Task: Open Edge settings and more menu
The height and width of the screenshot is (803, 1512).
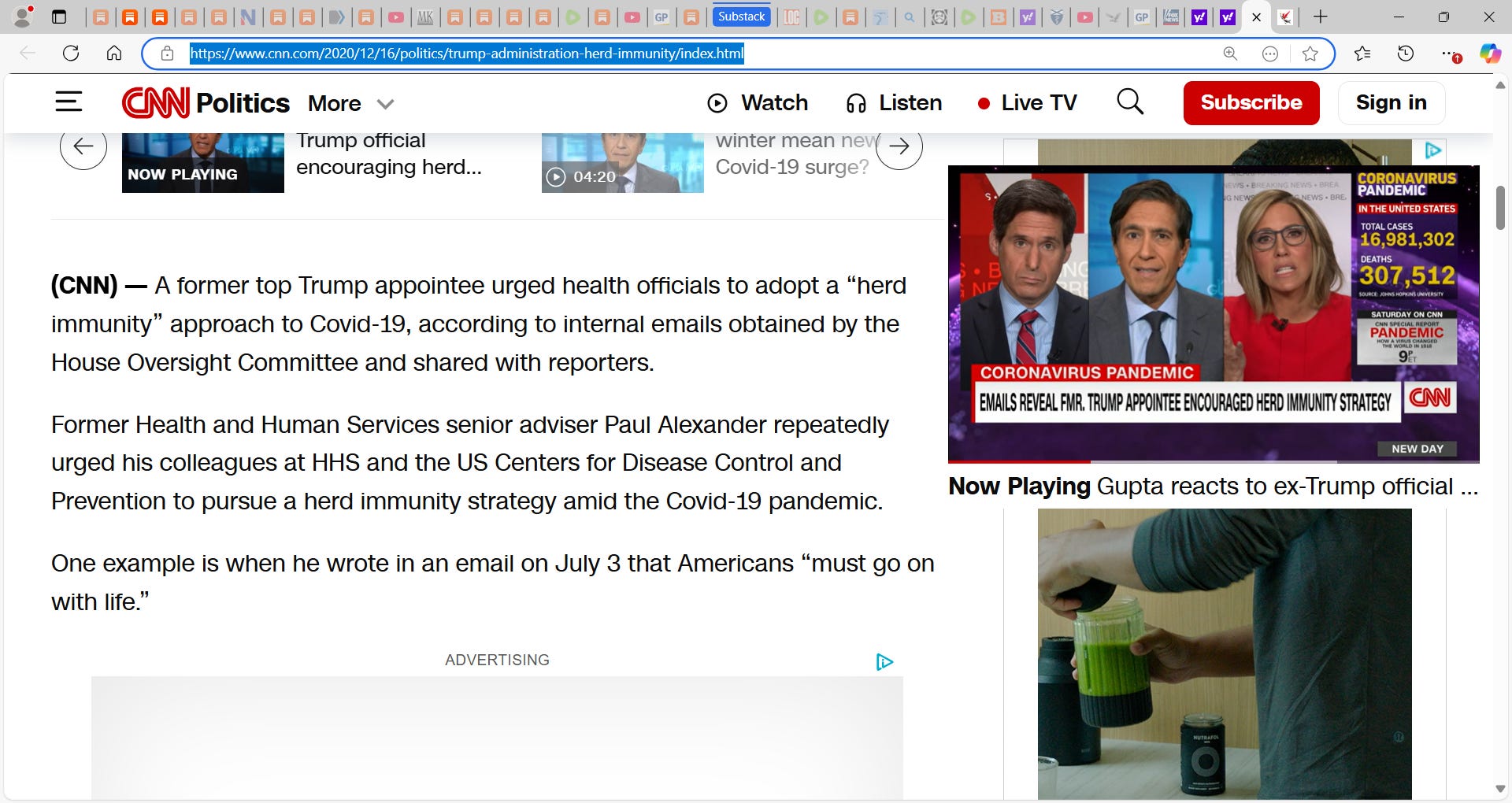Action: tap(1450, 54)
